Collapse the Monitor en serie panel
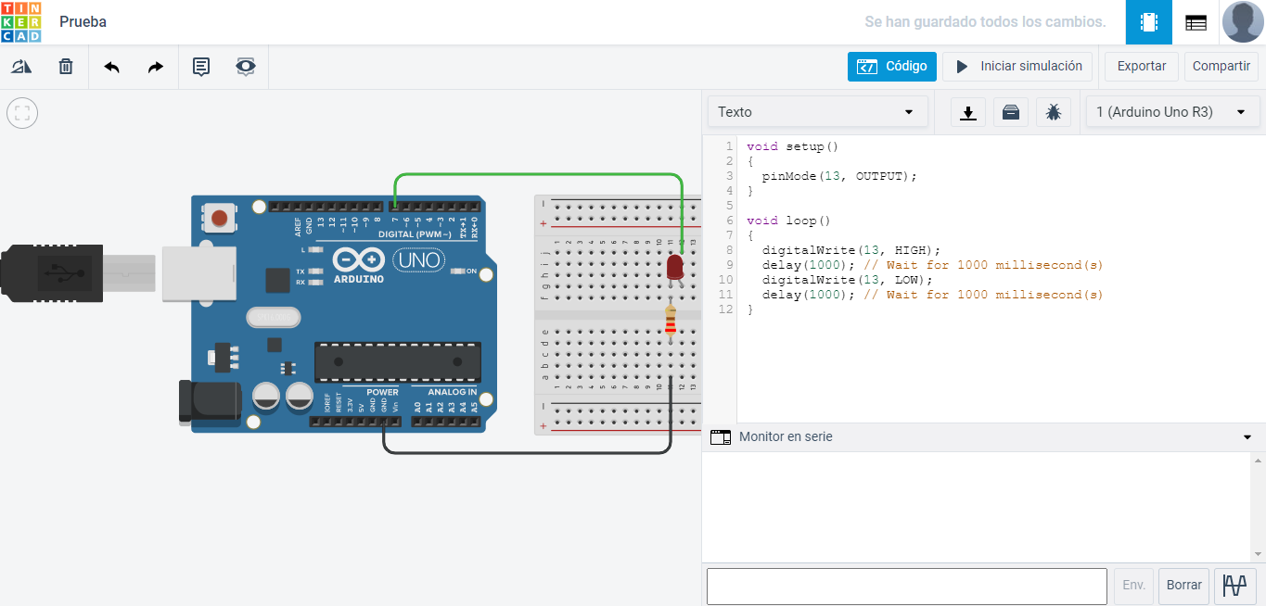This screenshot has height=606, width=1266. (x=1247, y=437)
